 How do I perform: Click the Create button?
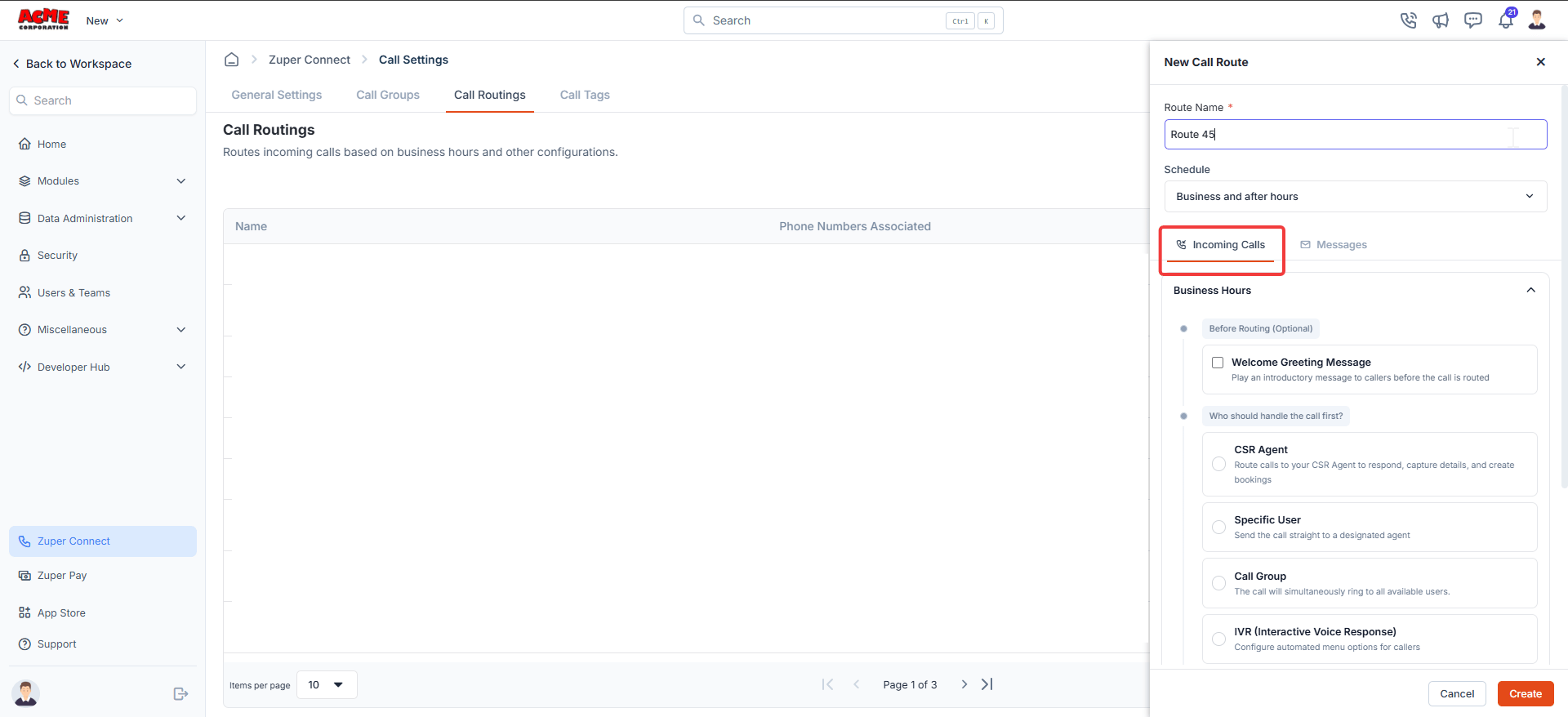coord(1526,694)
